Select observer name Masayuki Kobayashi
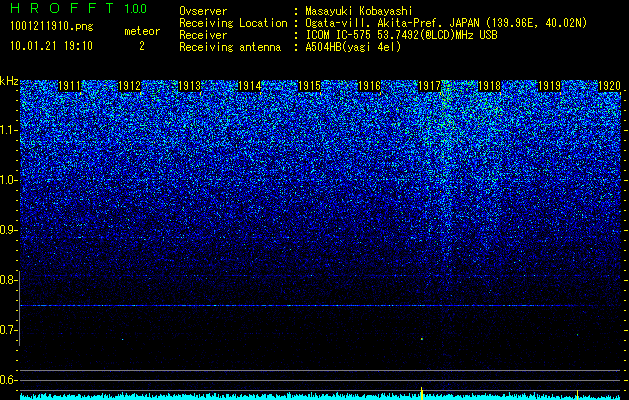The height and width of the screenshot is (400, 629). pyautogui.click(x=359, y=11)
